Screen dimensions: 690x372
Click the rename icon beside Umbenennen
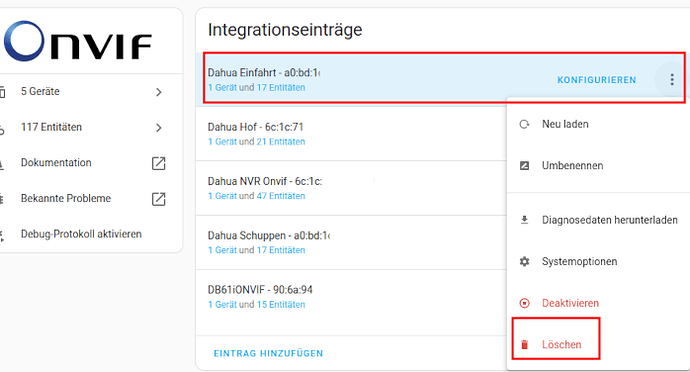[524, 166]
